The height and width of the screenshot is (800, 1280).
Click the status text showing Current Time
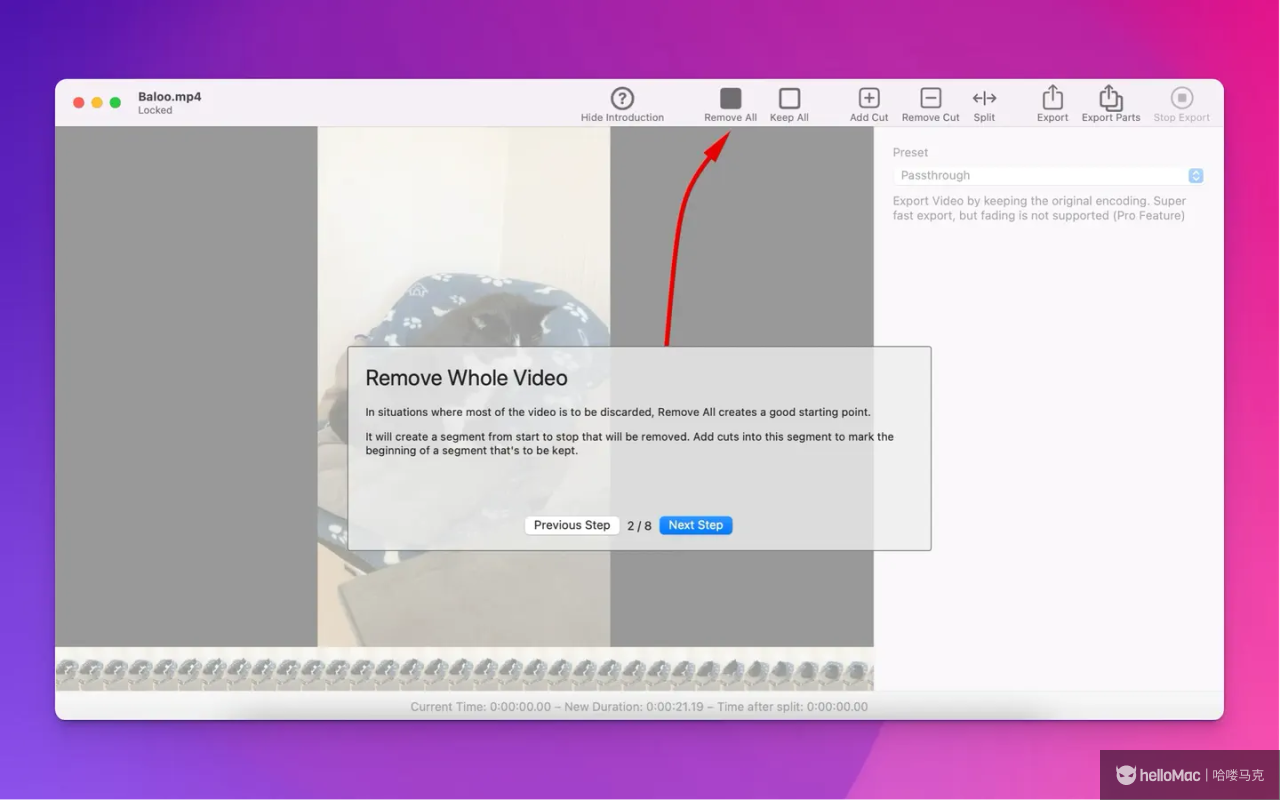[639, 707]
